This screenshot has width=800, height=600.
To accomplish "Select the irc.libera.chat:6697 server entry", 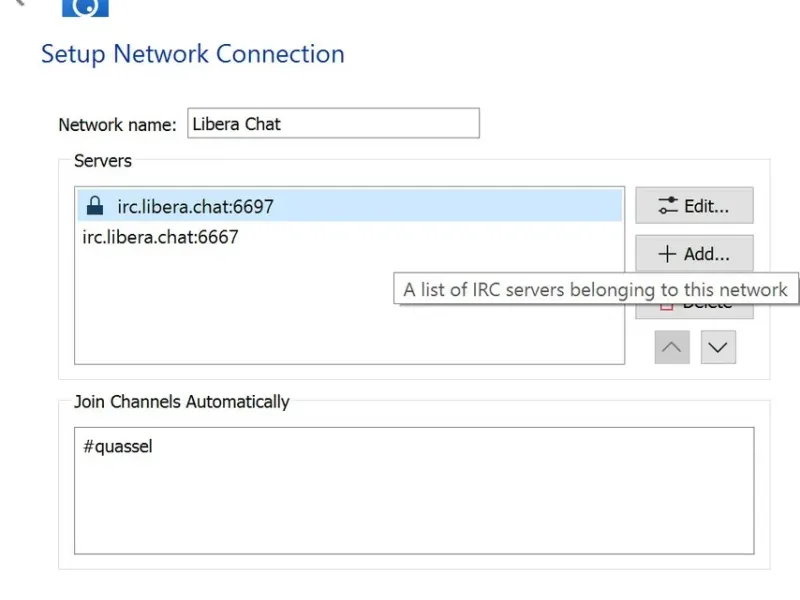I will 195,207.
